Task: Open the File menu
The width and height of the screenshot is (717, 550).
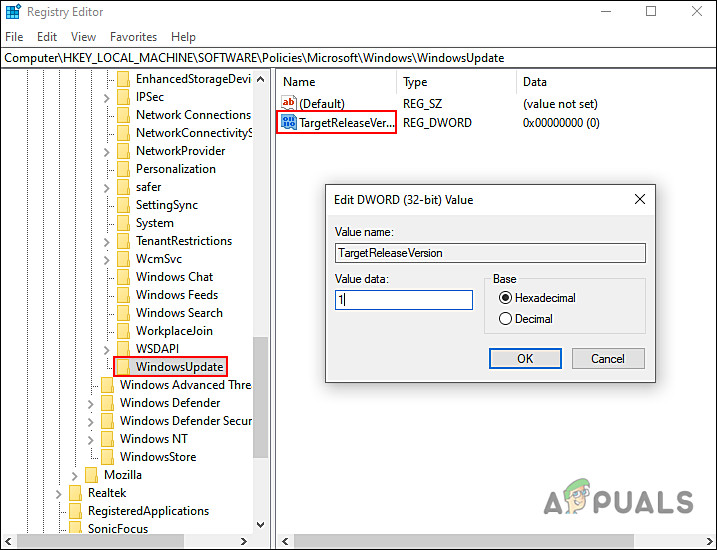Action: tap(14, 37)
